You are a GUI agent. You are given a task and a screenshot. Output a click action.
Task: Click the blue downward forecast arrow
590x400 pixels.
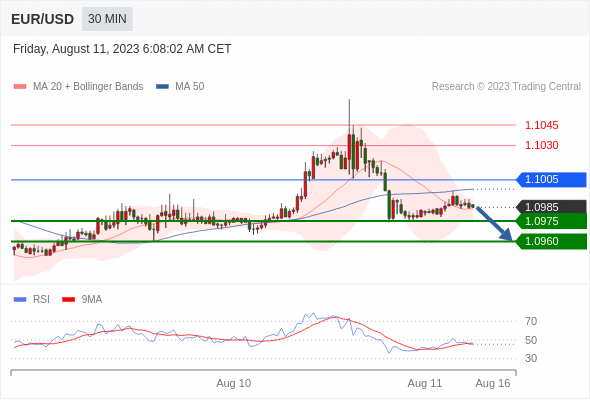[x=494, y=224]
